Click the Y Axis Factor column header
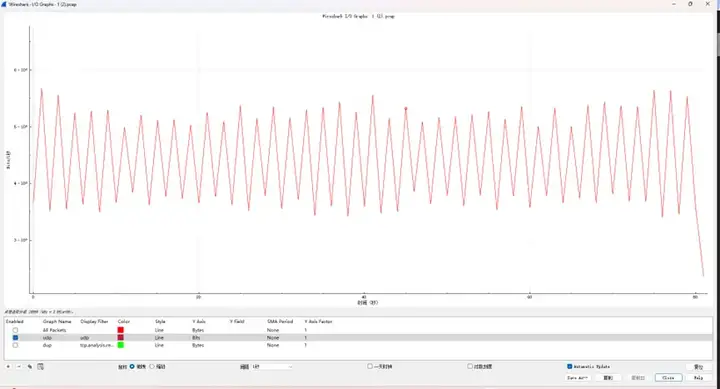720x389 pixels. (318, 321)
